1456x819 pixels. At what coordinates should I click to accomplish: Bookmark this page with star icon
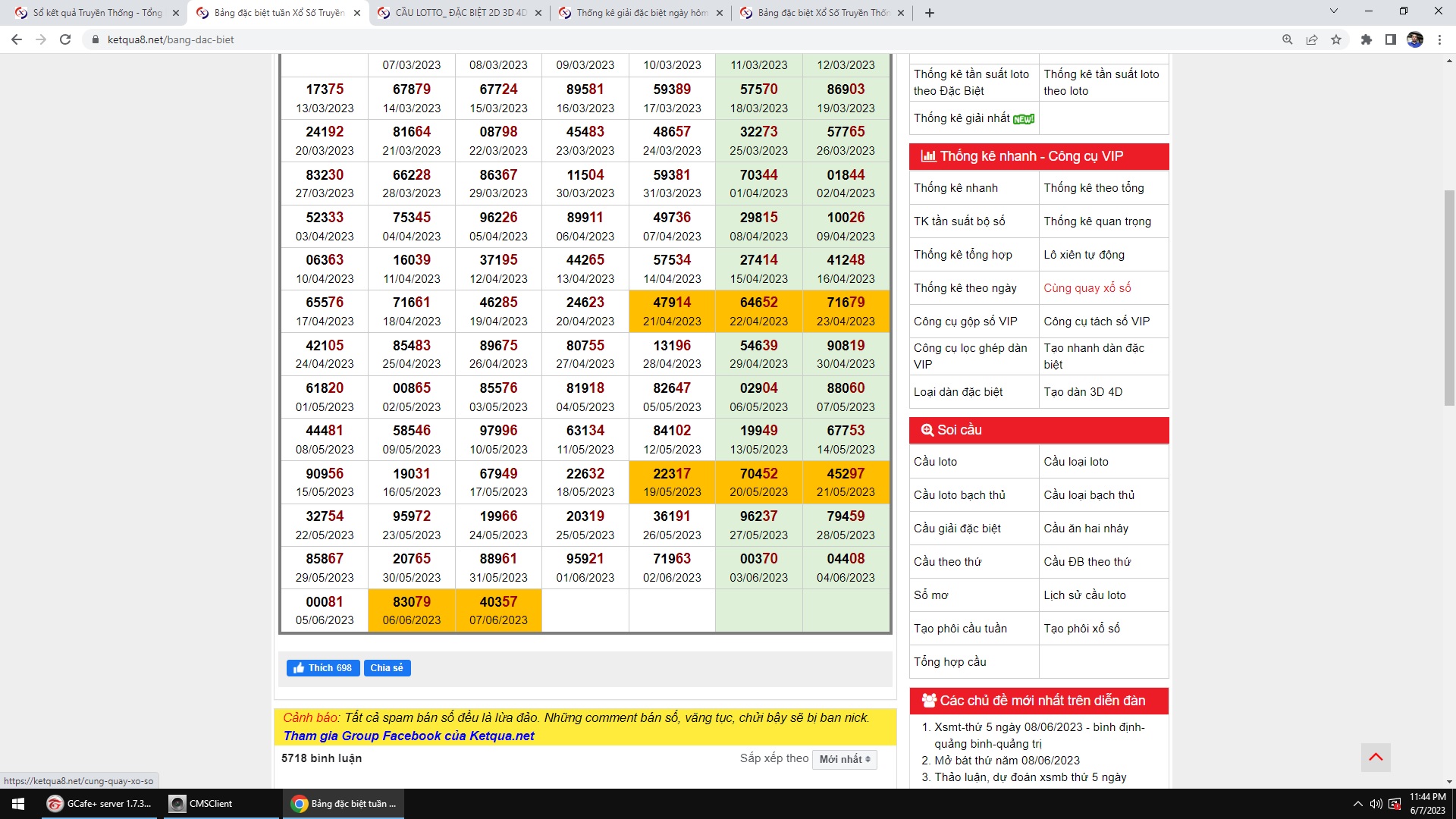[x=1336, y=39]
